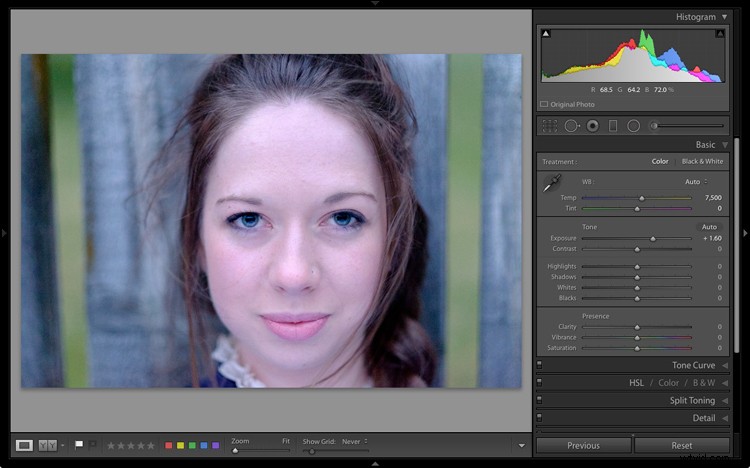Viewport: 750px width, 468px height.
Task: Collapse the Basic panel triangle
Action: [725, 145]
